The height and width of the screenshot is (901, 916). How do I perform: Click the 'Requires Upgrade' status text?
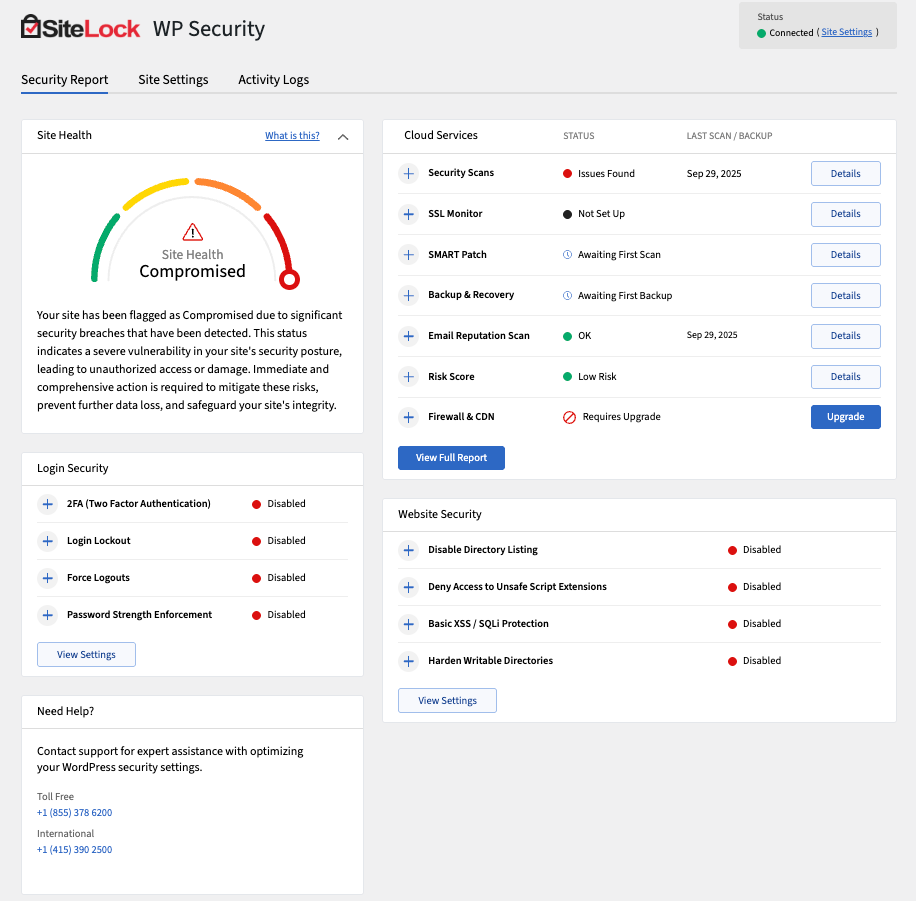pyautogui.click(x=622, y=417)
